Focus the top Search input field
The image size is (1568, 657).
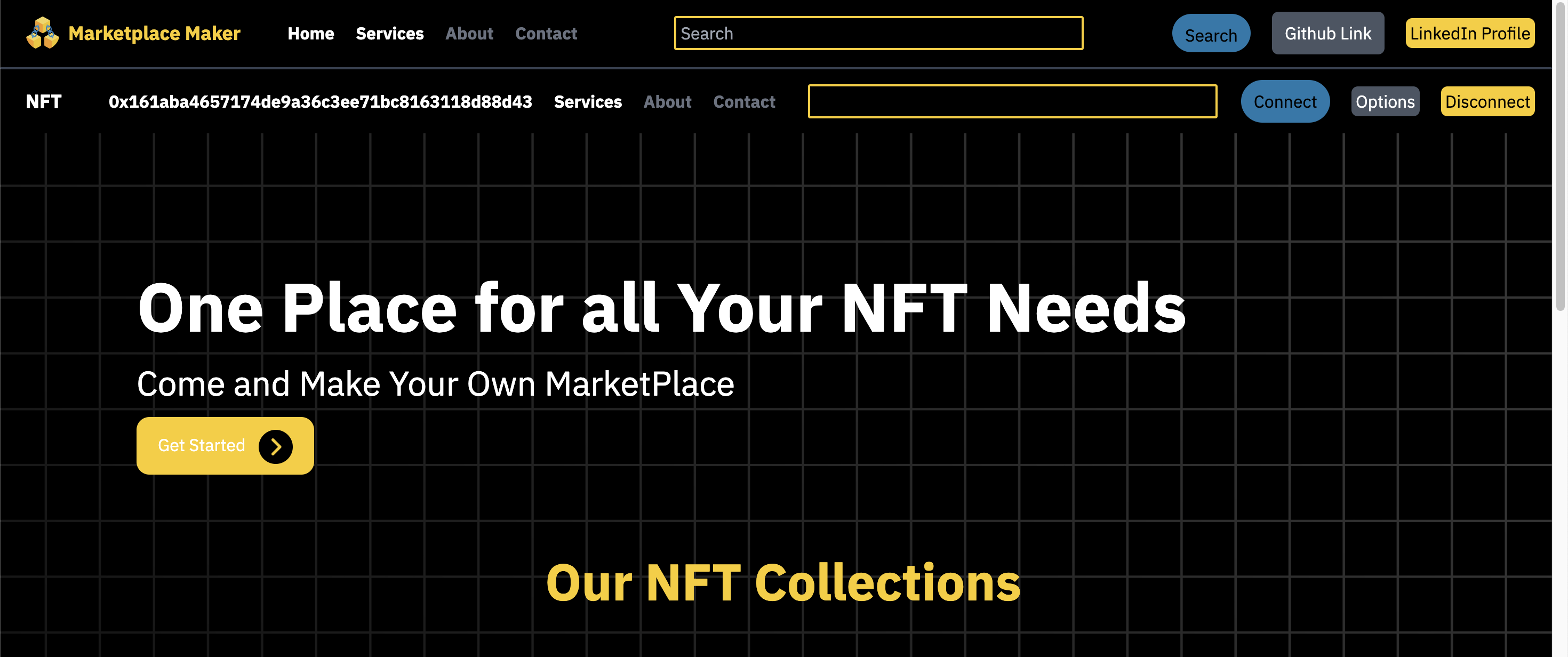(878, 34)
